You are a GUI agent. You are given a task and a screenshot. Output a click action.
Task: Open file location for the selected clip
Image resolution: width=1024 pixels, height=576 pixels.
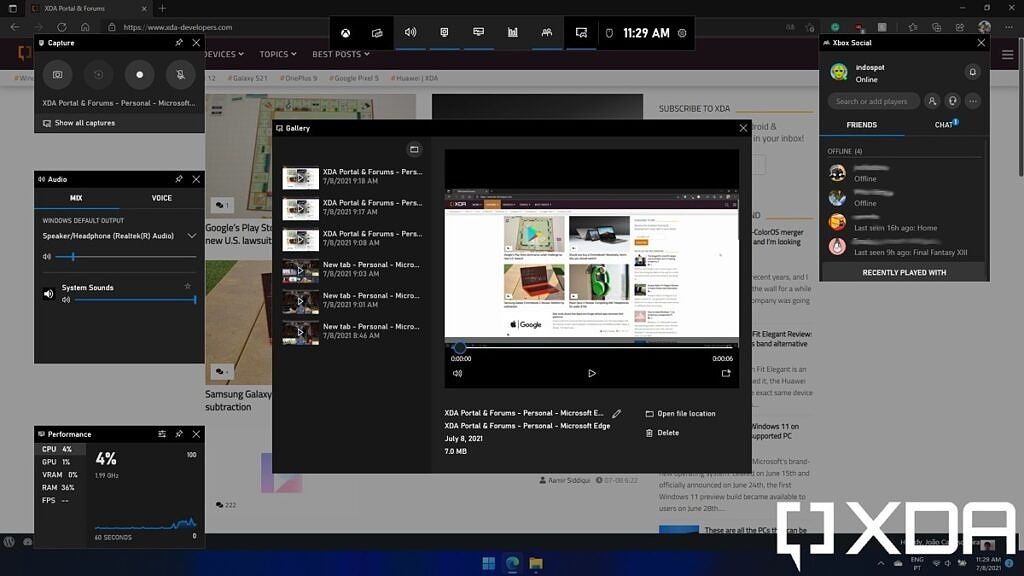tap(688, 413)
